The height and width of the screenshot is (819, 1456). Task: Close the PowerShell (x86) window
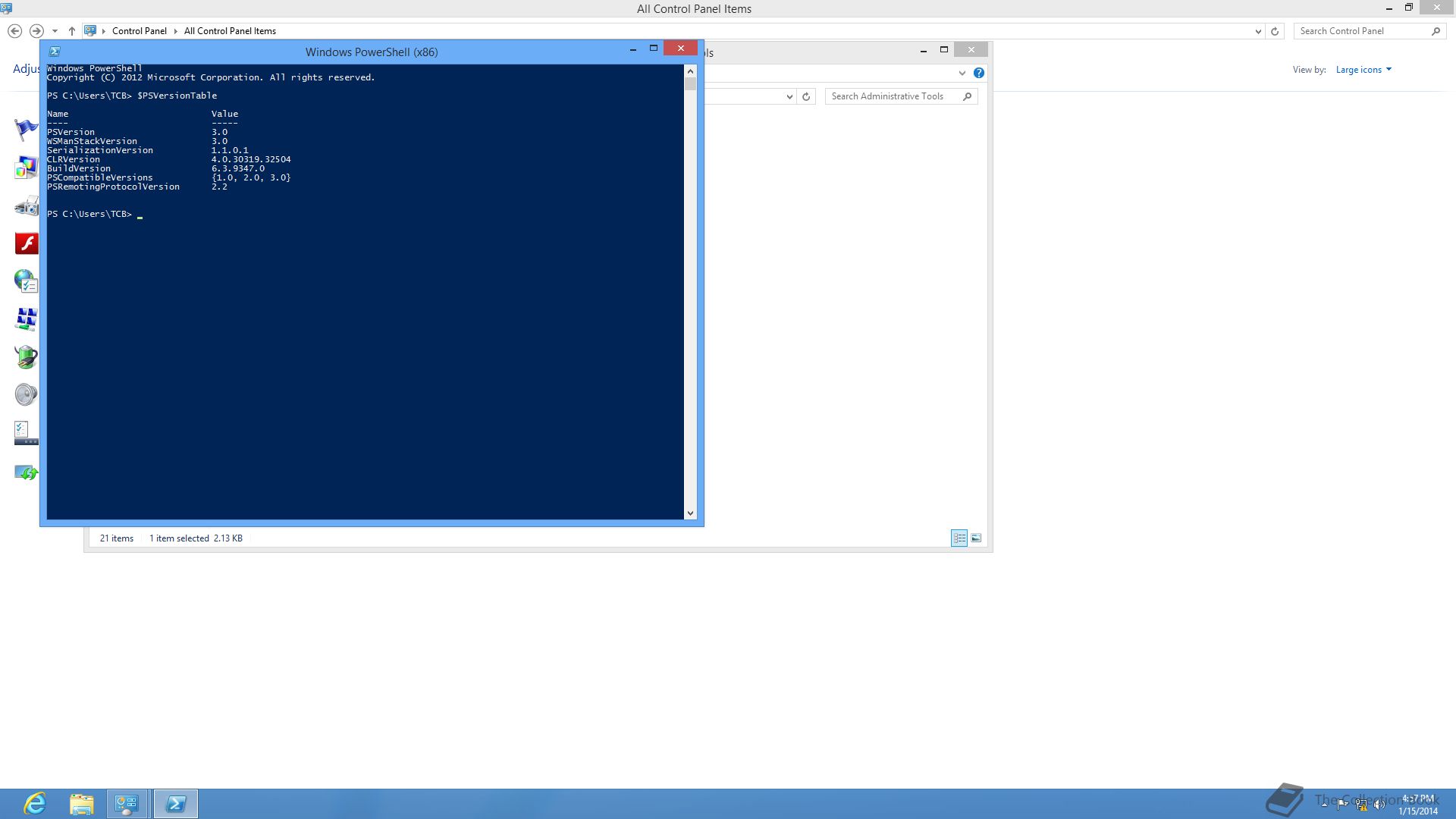(x=680, y=49)
